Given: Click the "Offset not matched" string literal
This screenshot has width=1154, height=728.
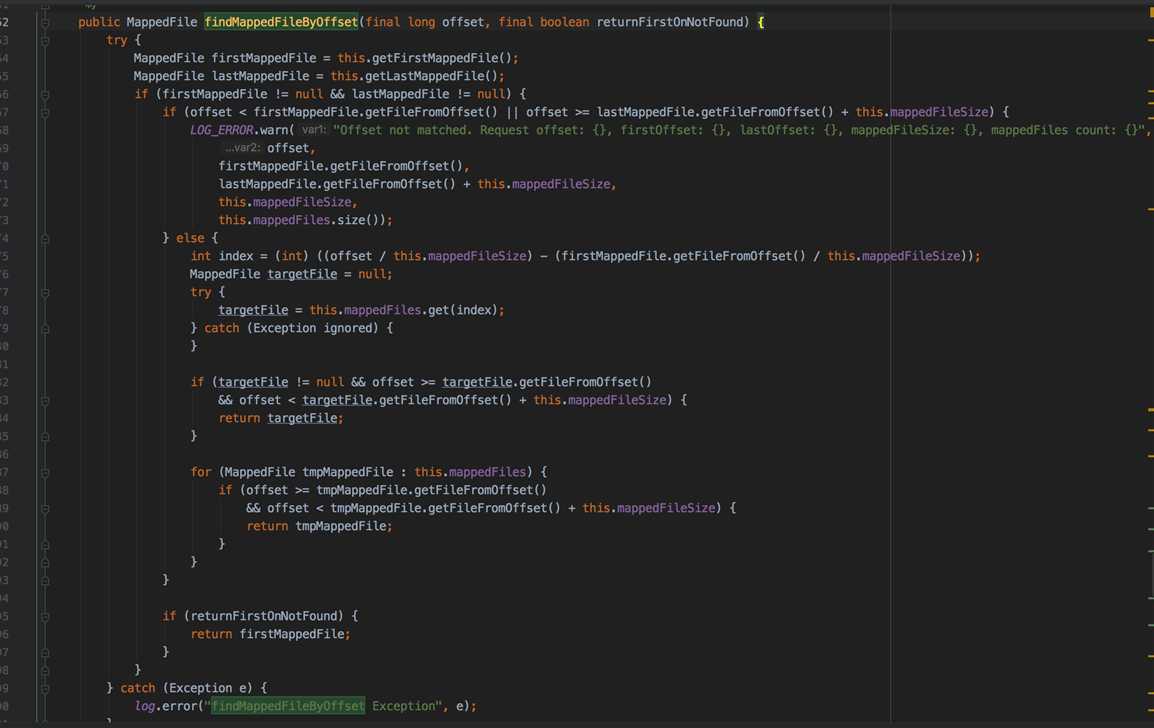Looking at the screenshot, I should coord(740,130).
